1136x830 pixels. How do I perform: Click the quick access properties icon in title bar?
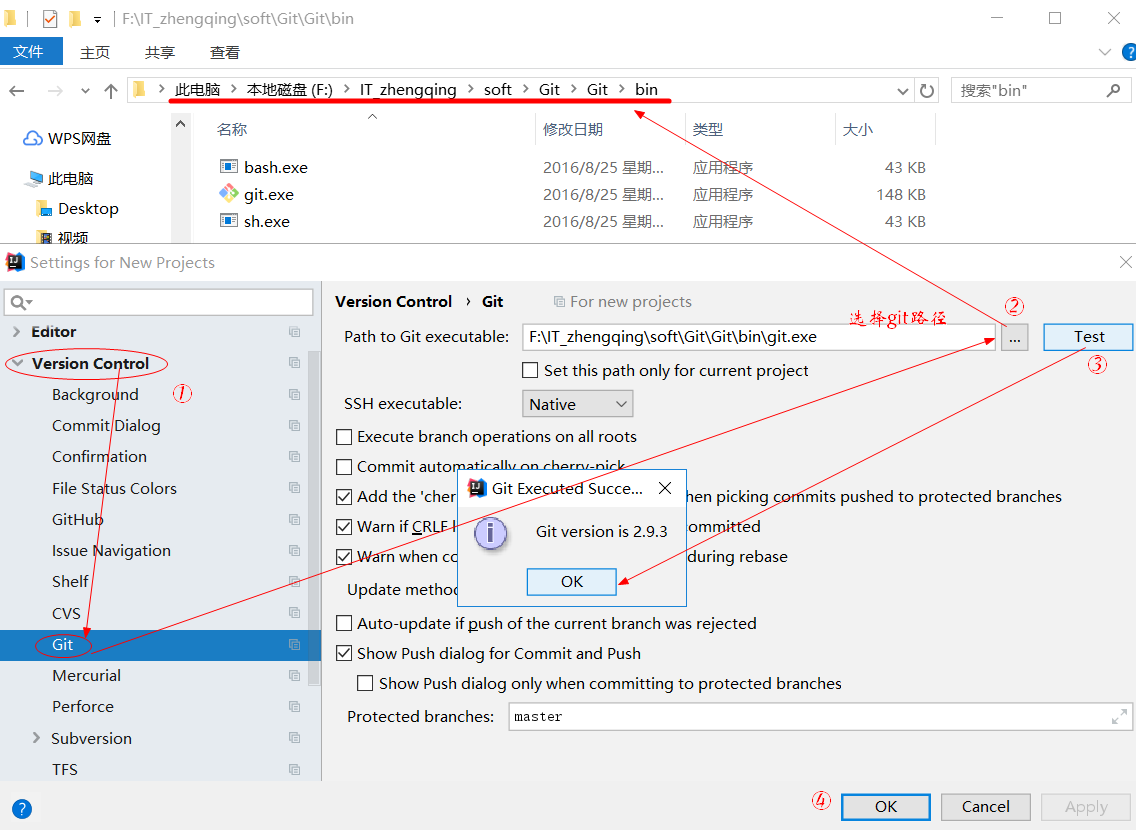pos(50,18)
